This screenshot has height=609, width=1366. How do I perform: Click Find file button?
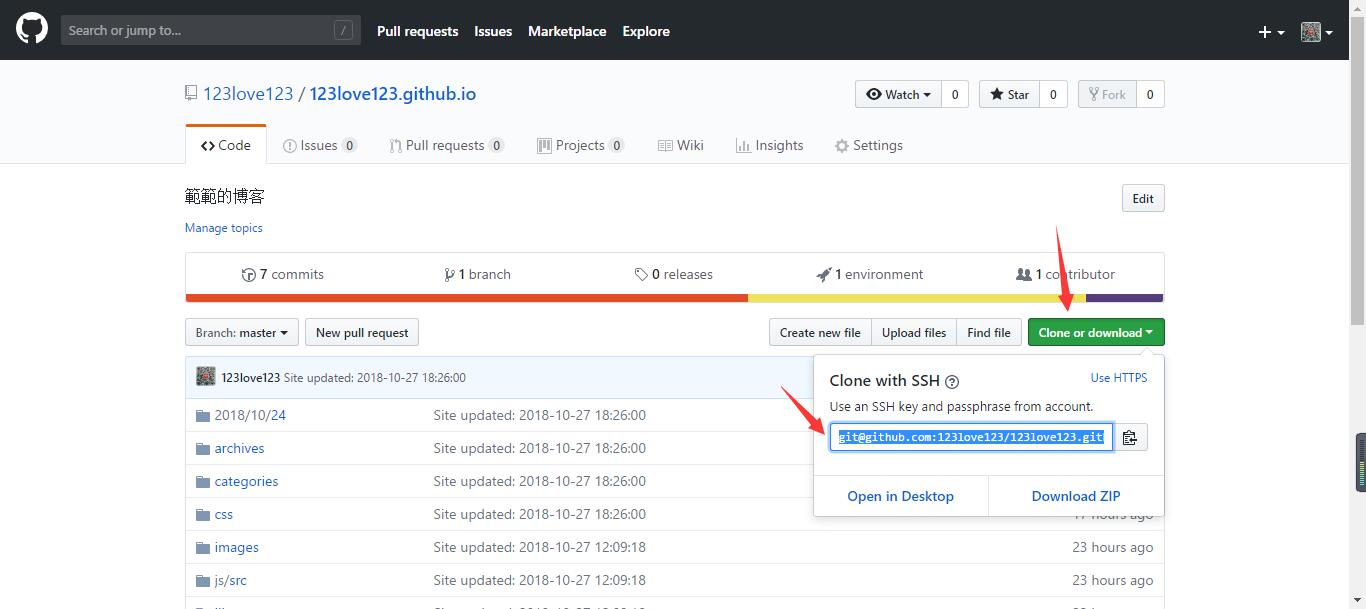pyautogui.click(x=989, y=332)
